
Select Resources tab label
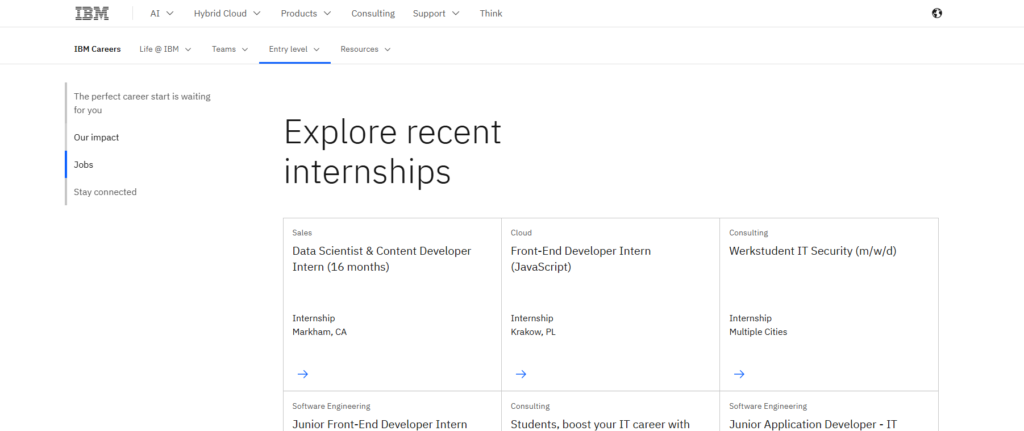click(x=359, y=49)
